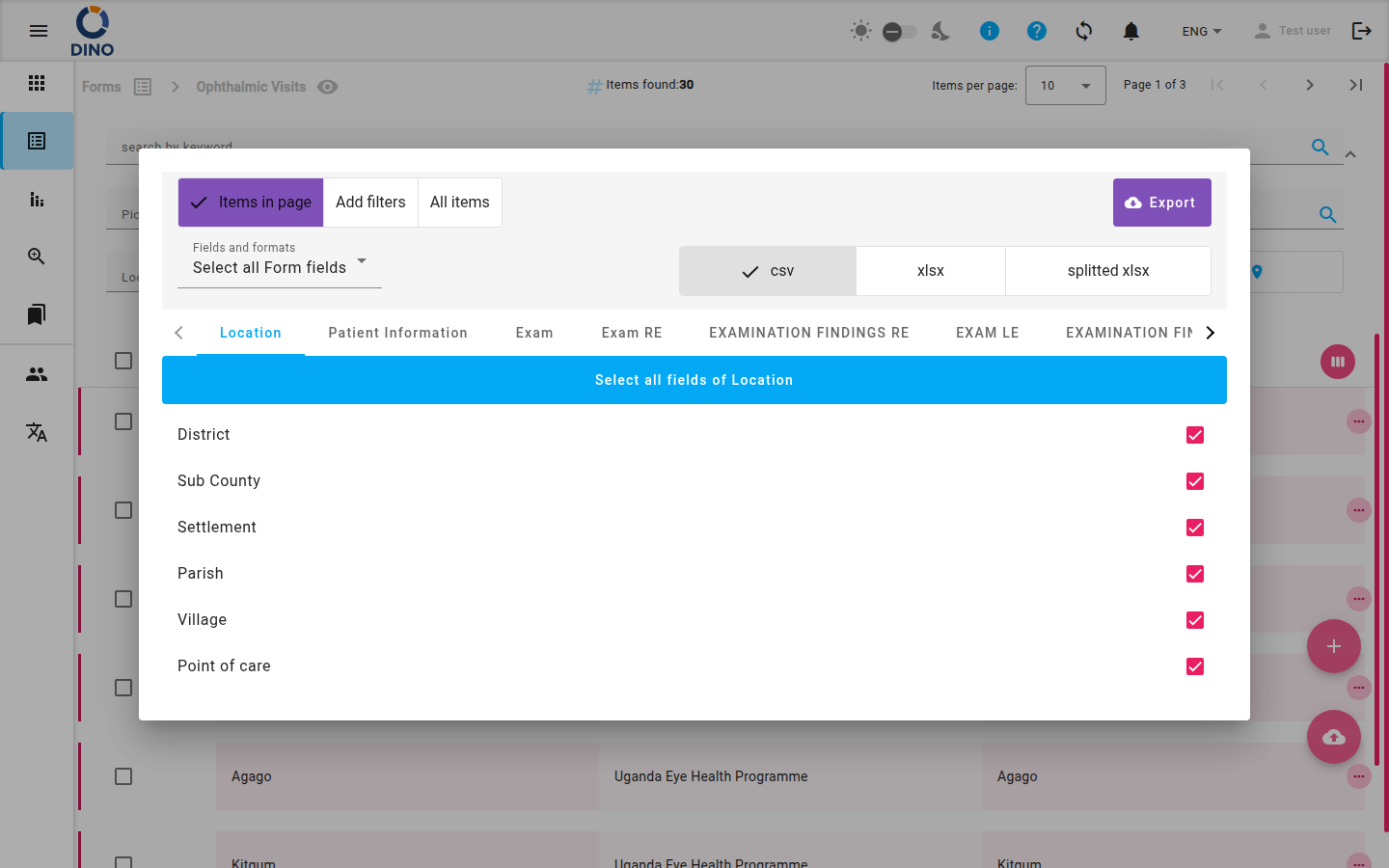Uncheck the Village field checkbox
Screen dimensions: 1389x868
click(x=1195, y=620)
